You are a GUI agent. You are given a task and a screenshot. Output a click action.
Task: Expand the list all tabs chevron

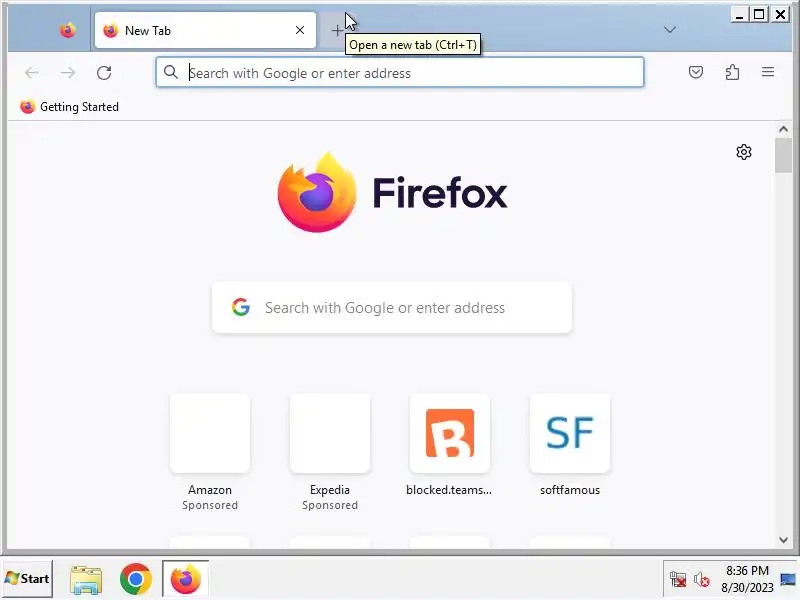pyautogui.click(x=669, y=30)
